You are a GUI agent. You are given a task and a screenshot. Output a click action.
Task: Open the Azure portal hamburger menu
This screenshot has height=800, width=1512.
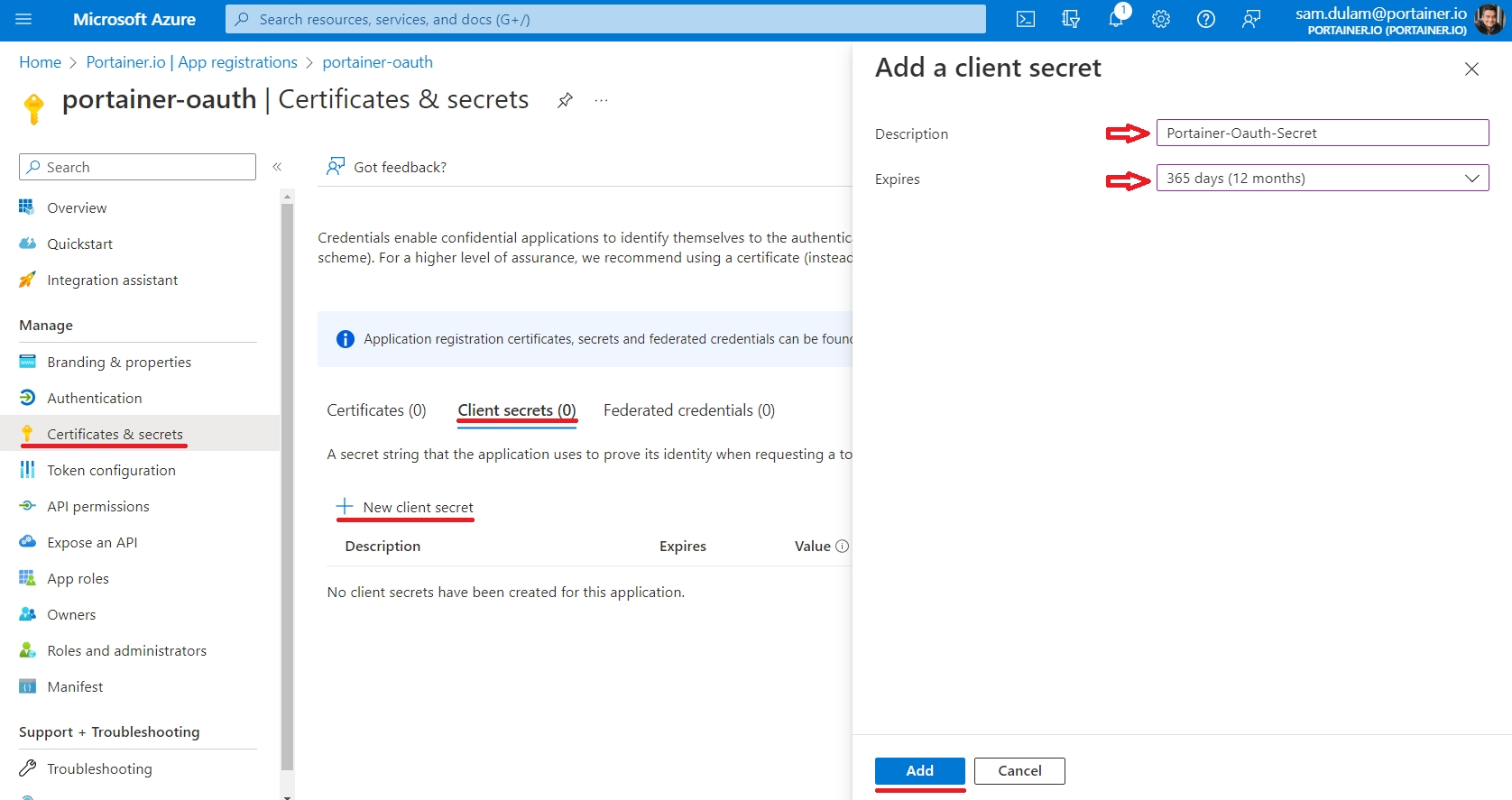(23, 19)
